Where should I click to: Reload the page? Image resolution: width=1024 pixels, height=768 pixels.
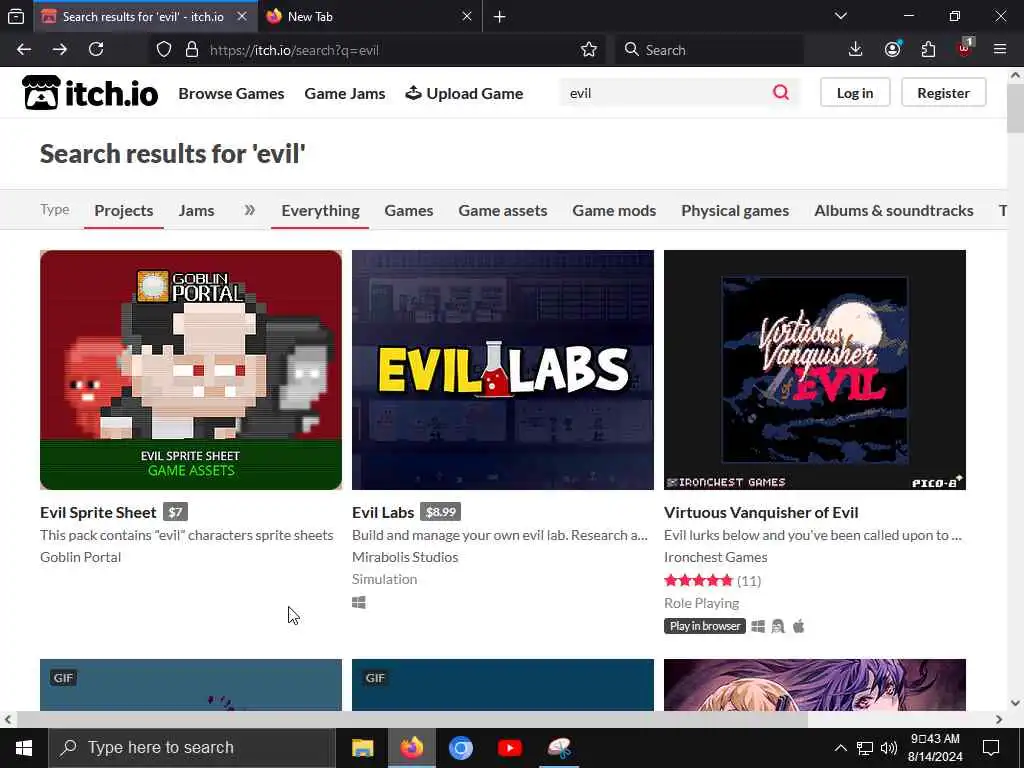(96, 50)
